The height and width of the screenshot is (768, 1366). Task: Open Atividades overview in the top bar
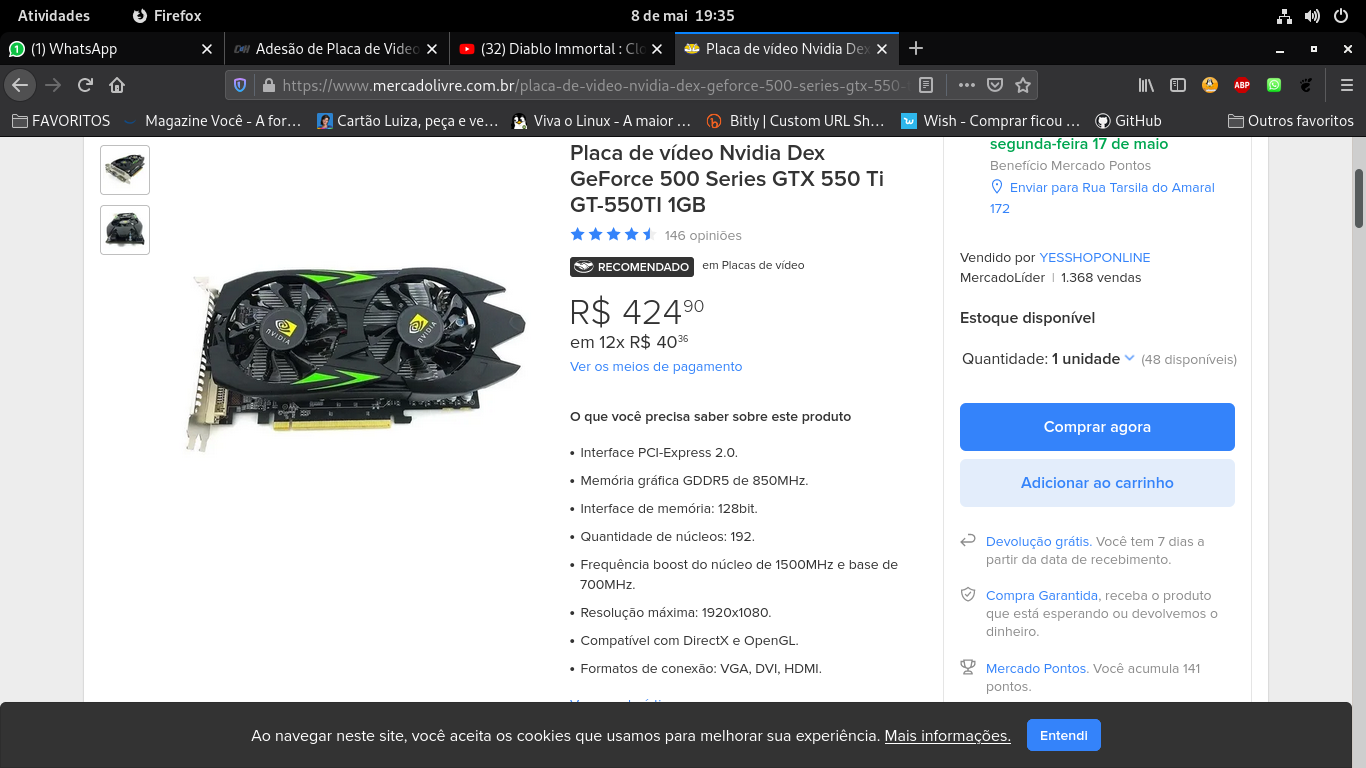pos(54,16)
